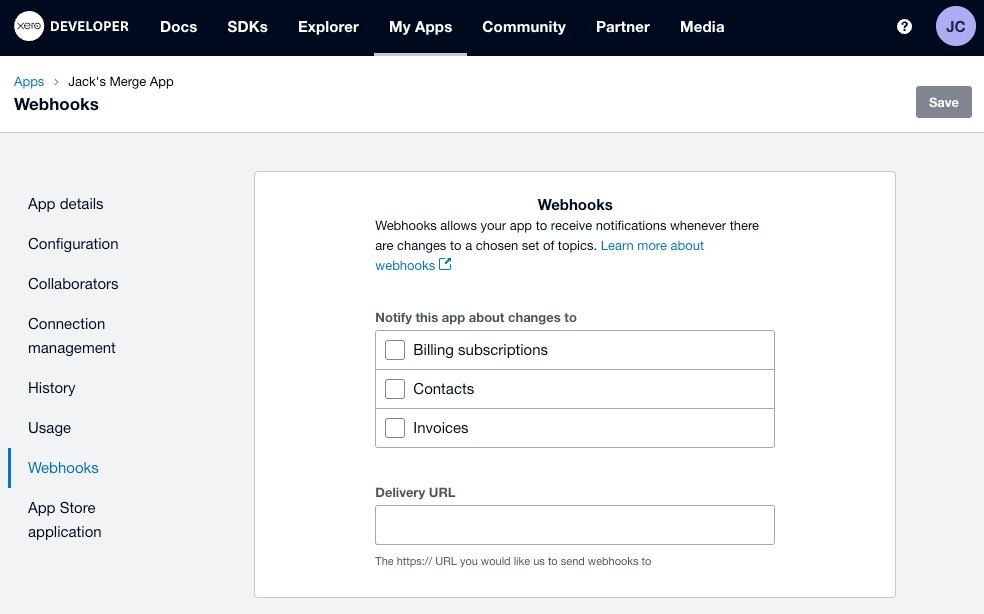Click the Xero Developer logo

pos(72,27)
